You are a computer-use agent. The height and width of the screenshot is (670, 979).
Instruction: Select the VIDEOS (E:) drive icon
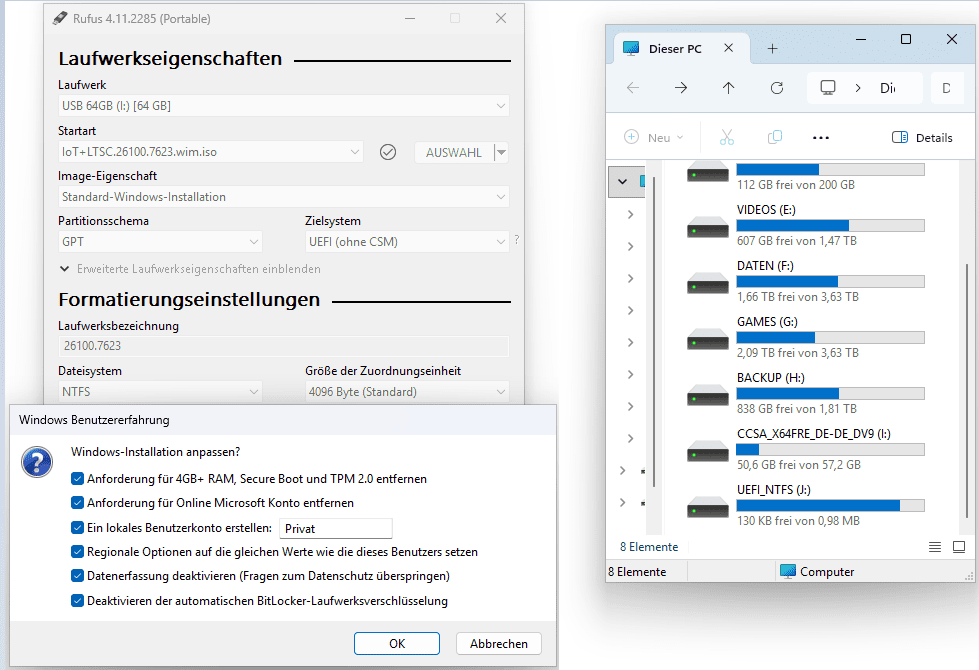(x=707, y=227)
